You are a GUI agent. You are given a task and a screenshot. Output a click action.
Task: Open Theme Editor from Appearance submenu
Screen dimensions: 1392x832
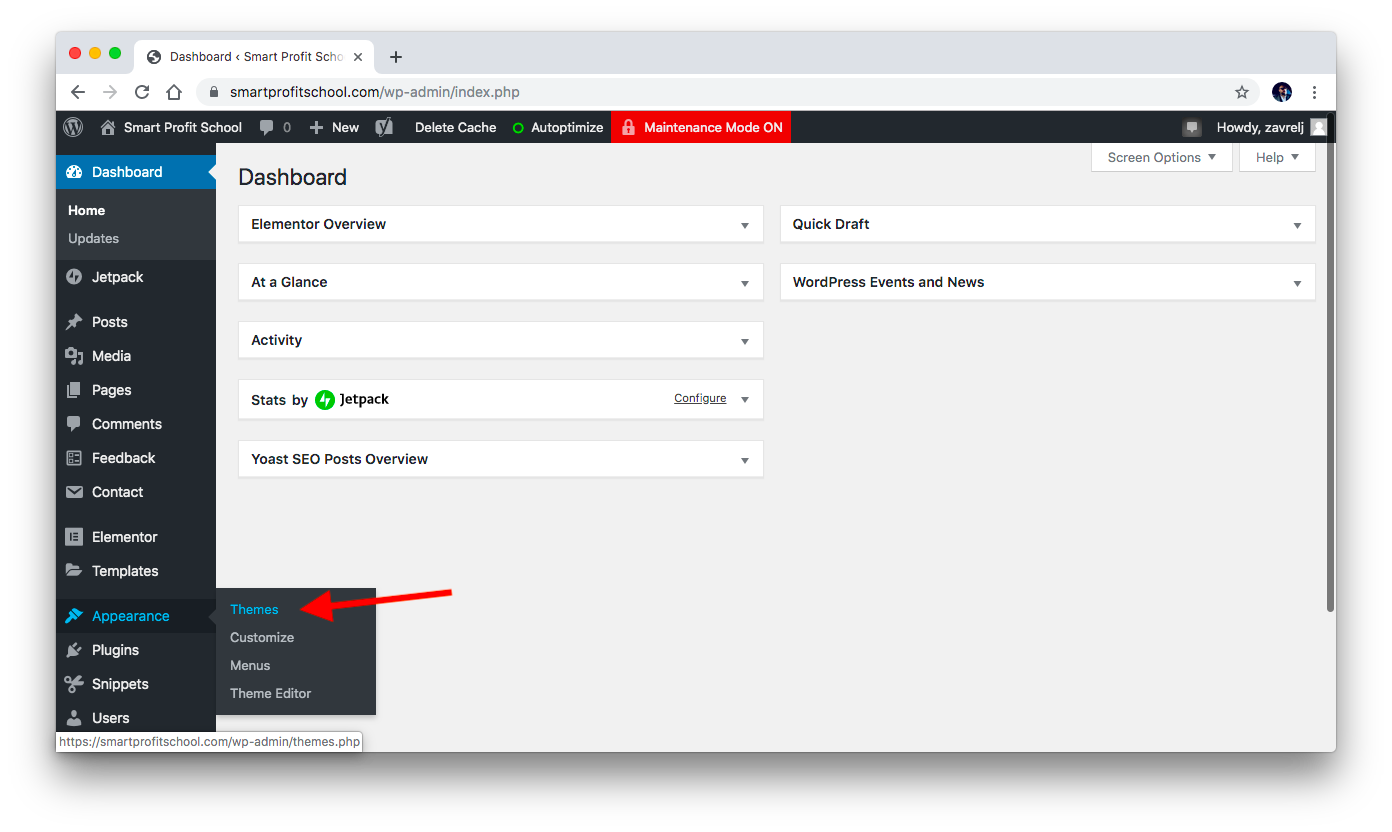click(271, 693)
